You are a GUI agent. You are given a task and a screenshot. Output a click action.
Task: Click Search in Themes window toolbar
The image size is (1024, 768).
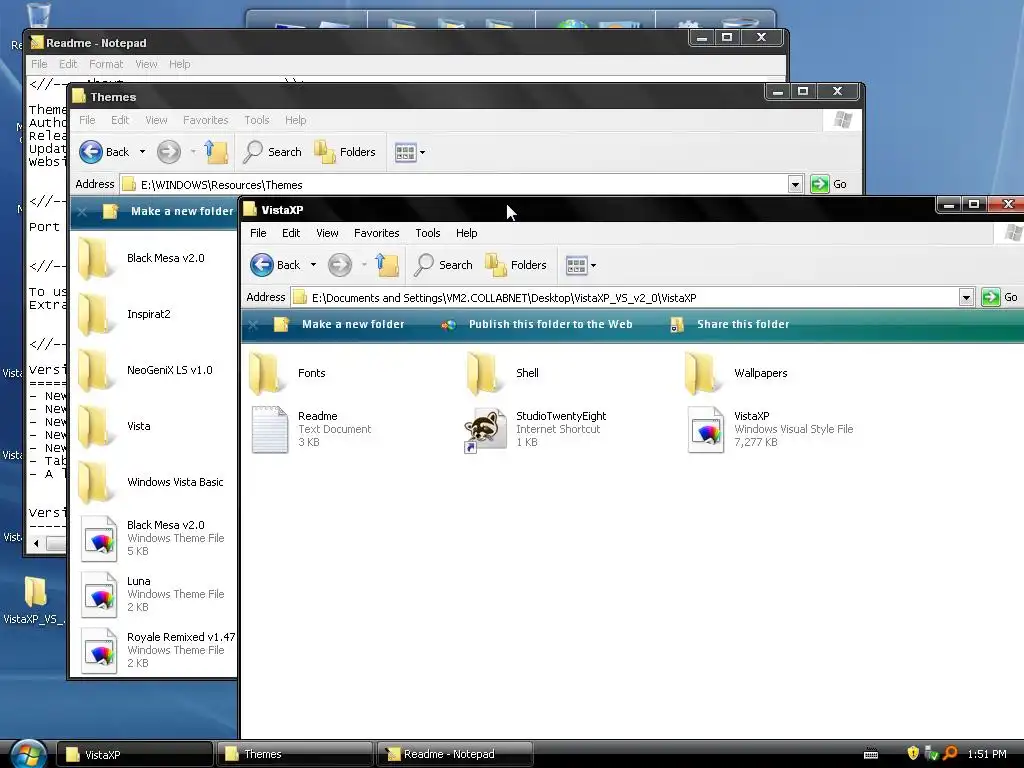[x=272, y=152]
